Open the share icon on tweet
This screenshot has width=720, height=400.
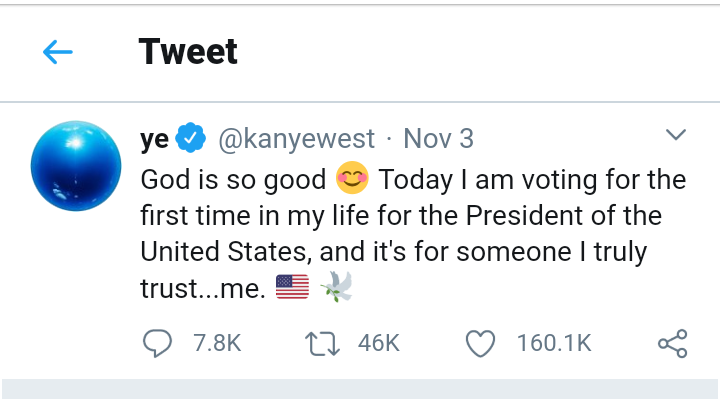tap(672, 344)
